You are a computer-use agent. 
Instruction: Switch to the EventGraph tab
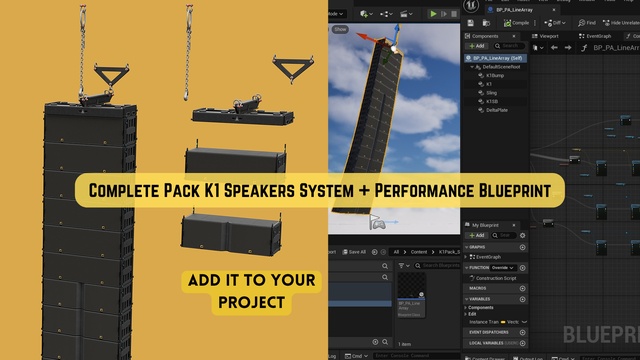(x=595, y=36)
